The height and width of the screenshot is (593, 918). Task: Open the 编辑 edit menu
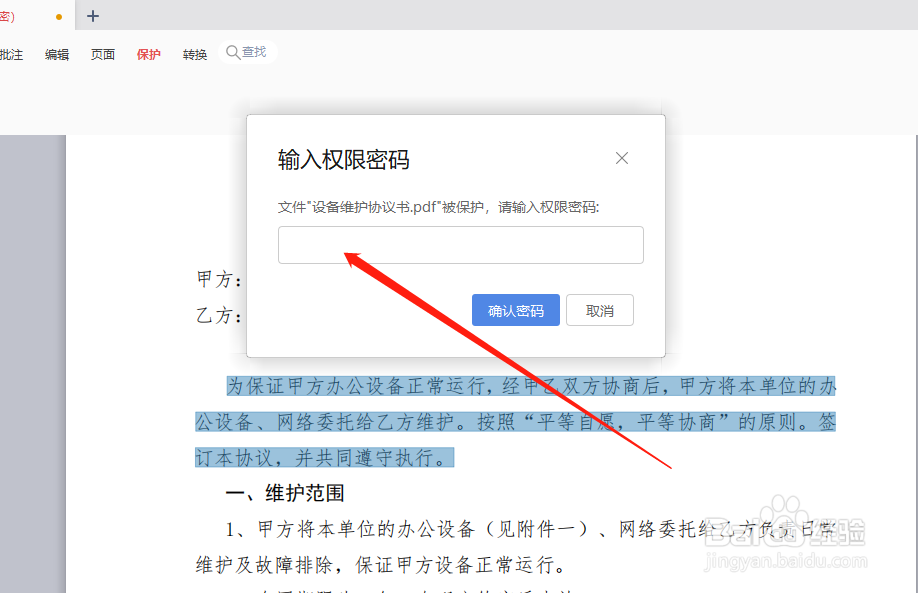click(x=56, y=55)
